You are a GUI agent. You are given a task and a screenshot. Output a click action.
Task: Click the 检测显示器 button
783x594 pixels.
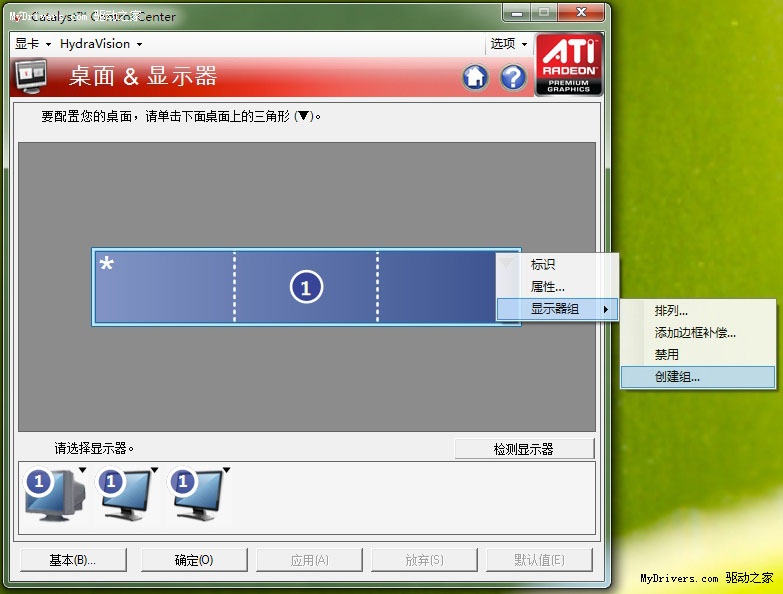(x=523, y=449)
